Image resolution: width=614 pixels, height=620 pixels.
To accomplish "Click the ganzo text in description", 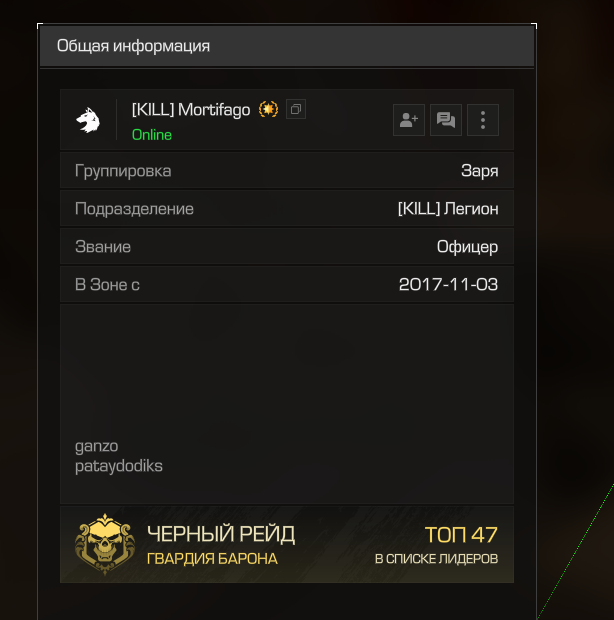I will [96, 446].
